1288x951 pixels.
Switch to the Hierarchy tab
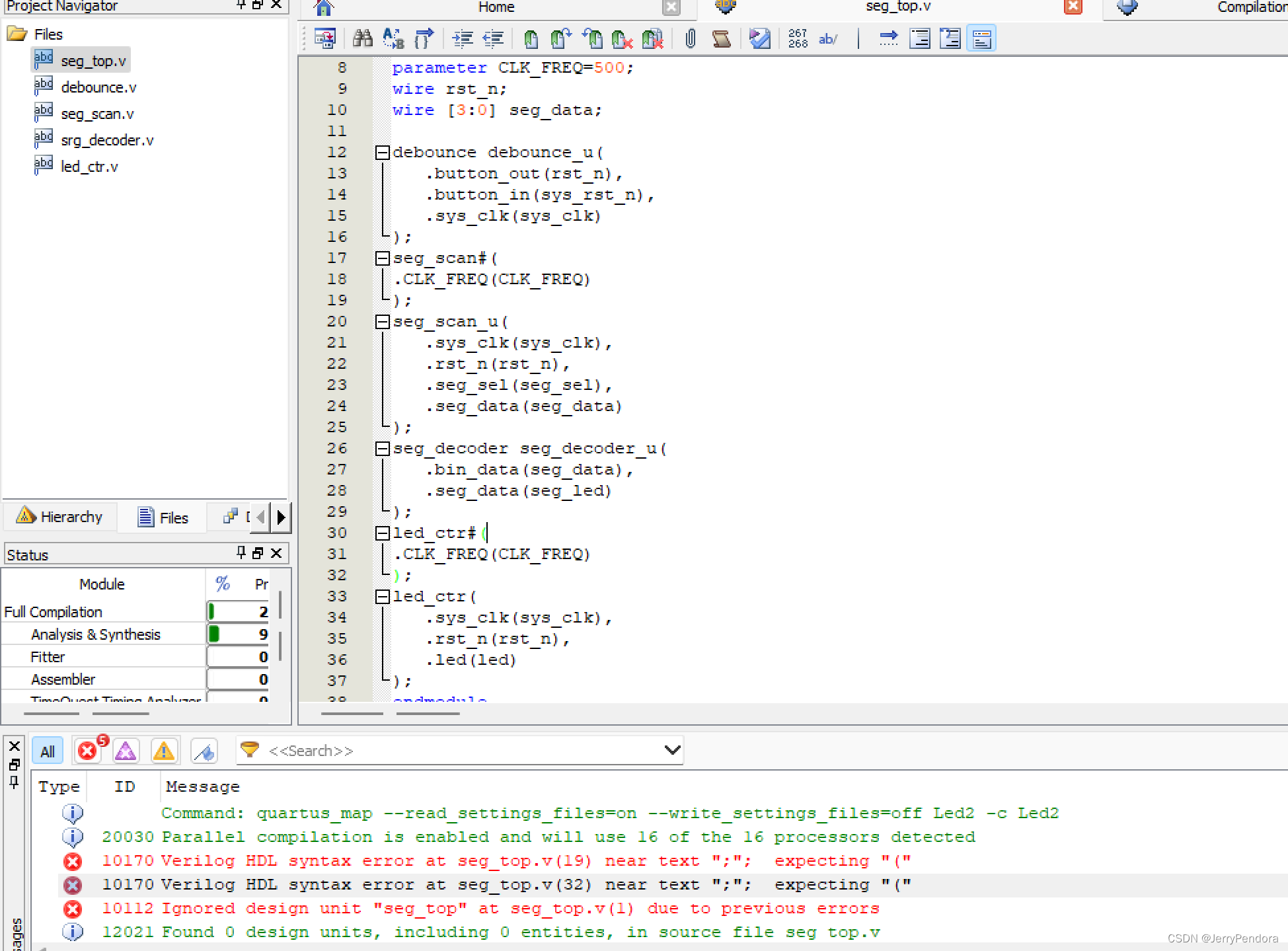pos(61,517)
